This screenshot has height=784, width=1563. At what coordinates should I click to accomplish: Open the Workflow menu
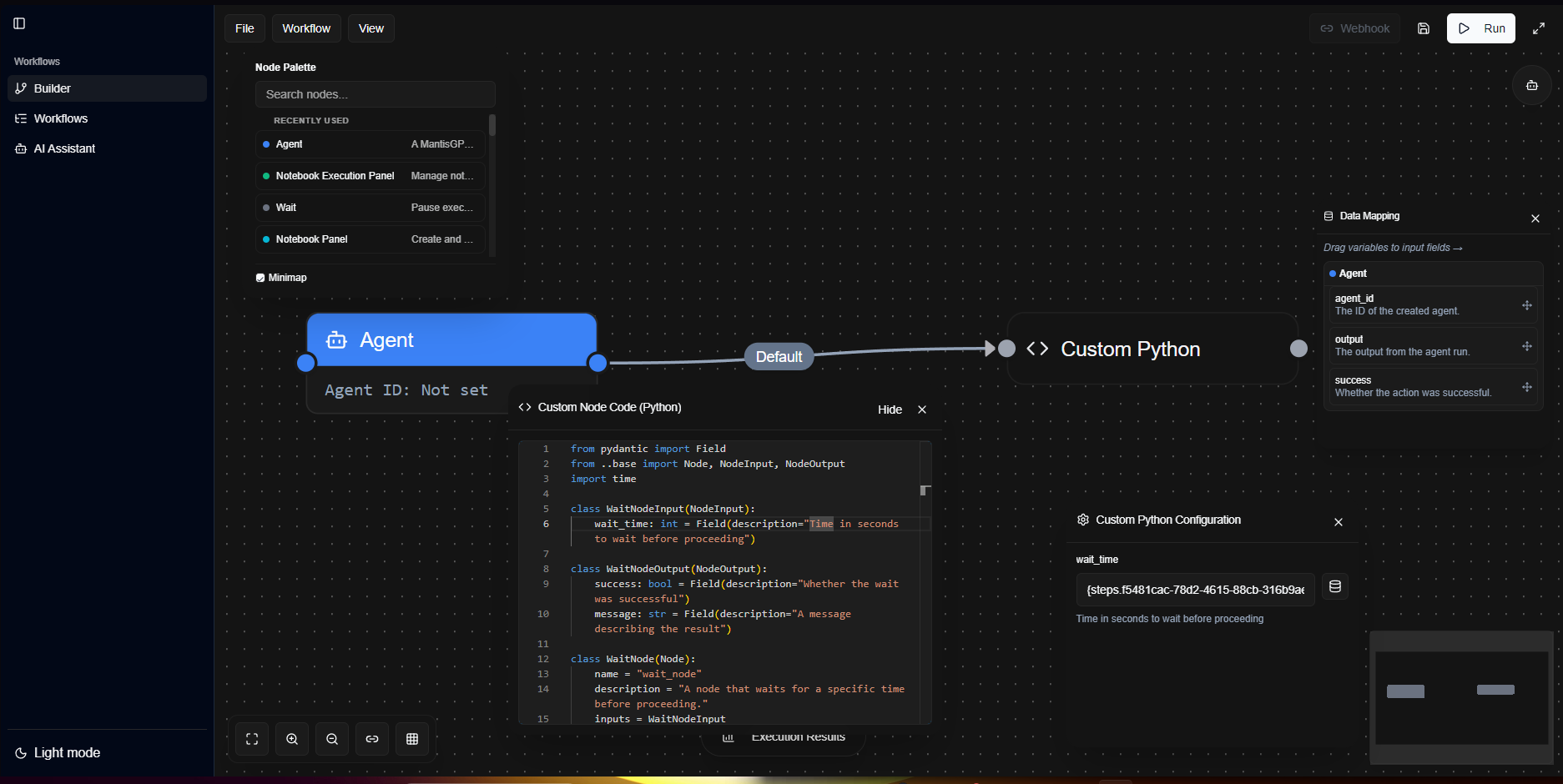tap(305, 28)
